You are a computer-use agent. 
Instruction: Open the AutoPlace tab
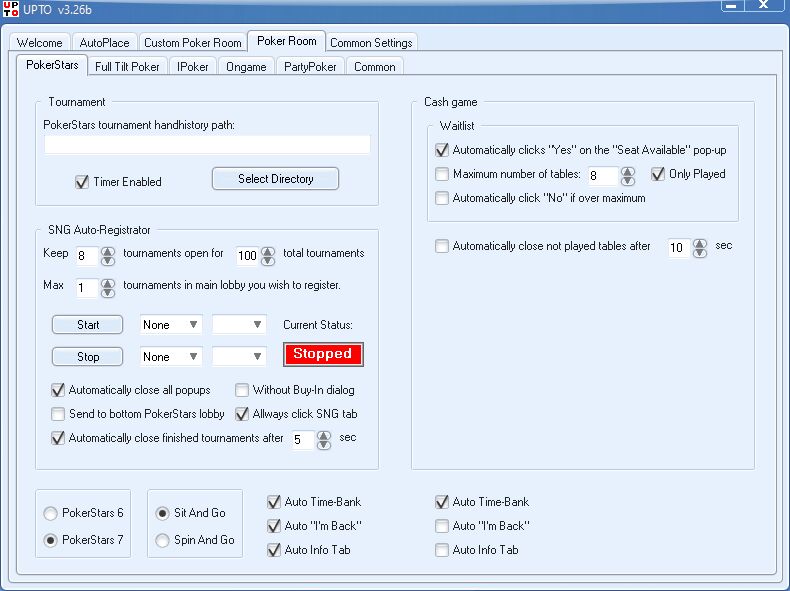[x=104, y=42]
